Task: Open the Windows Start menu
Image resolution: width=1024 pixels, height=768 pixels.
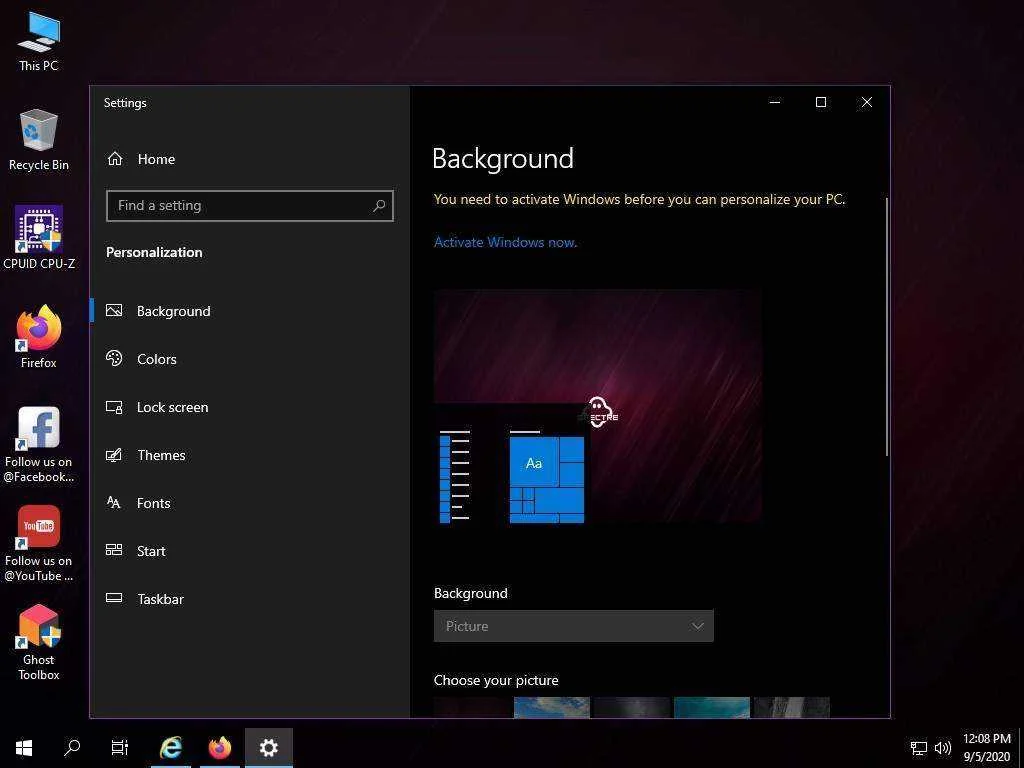Action: [x=24, y=748]
